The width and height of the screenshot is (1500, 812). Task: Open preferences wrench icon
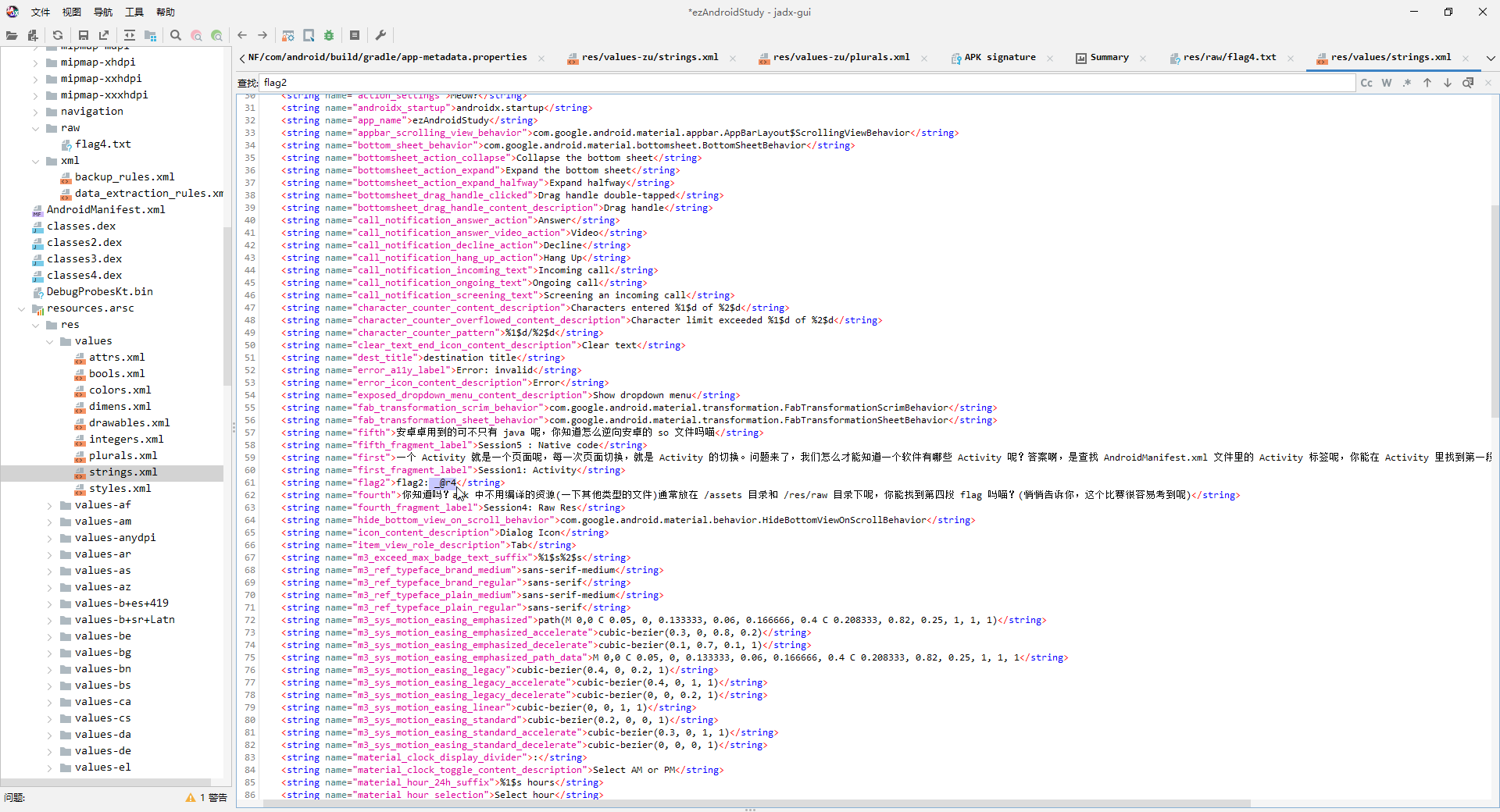coord(380,35)
